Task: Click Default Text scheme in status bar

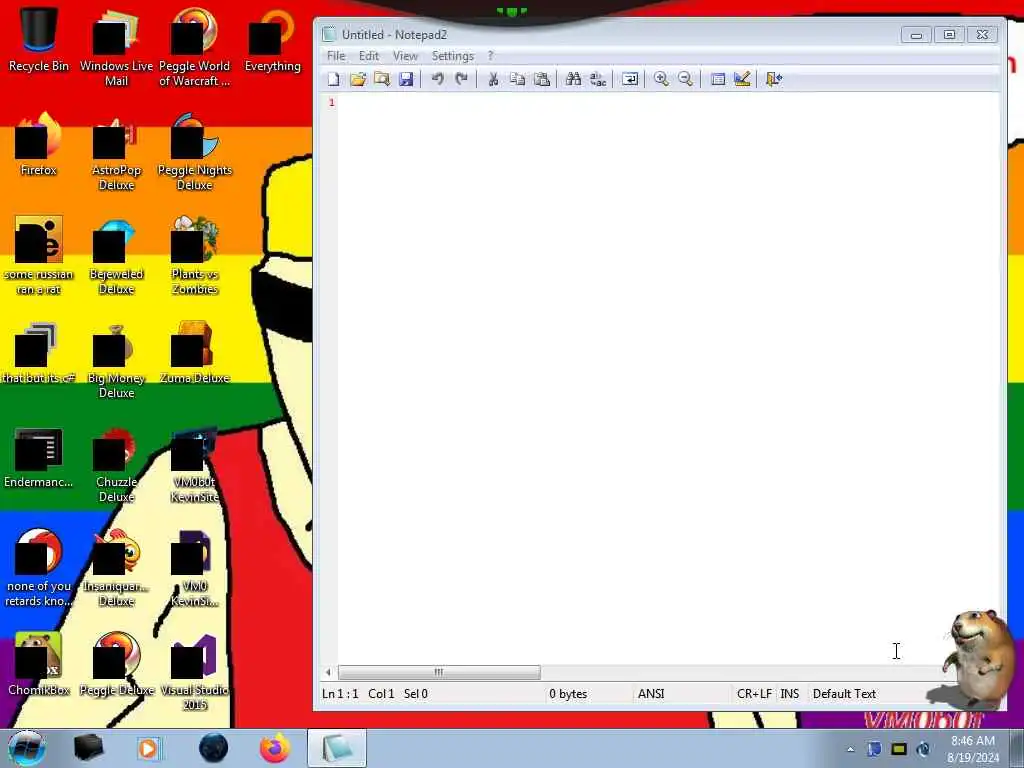Action: [844, 694]
